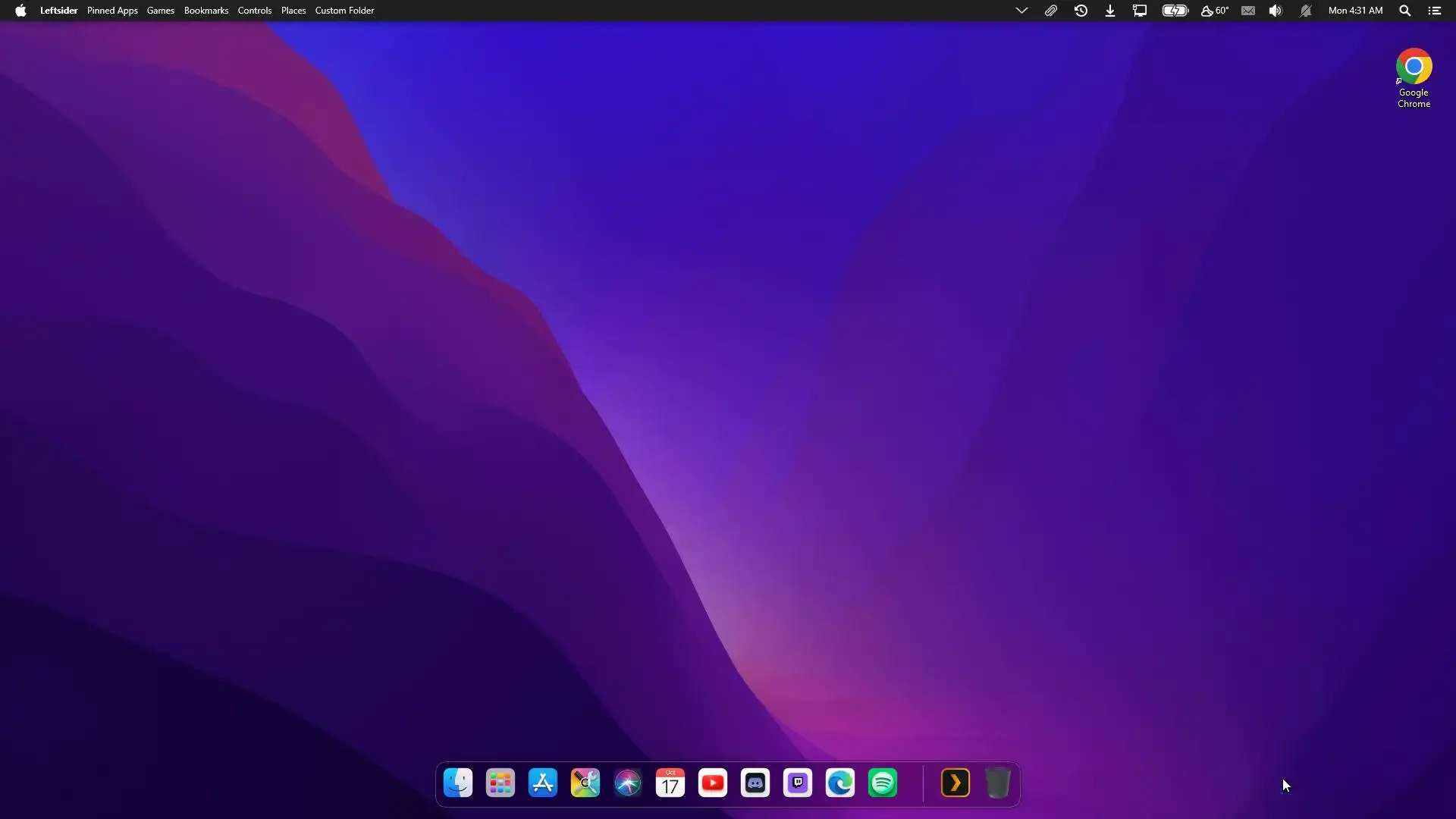Open App Store from dock
The width and height of the screenshot is (1456, 819).
(x=543, y=783)
